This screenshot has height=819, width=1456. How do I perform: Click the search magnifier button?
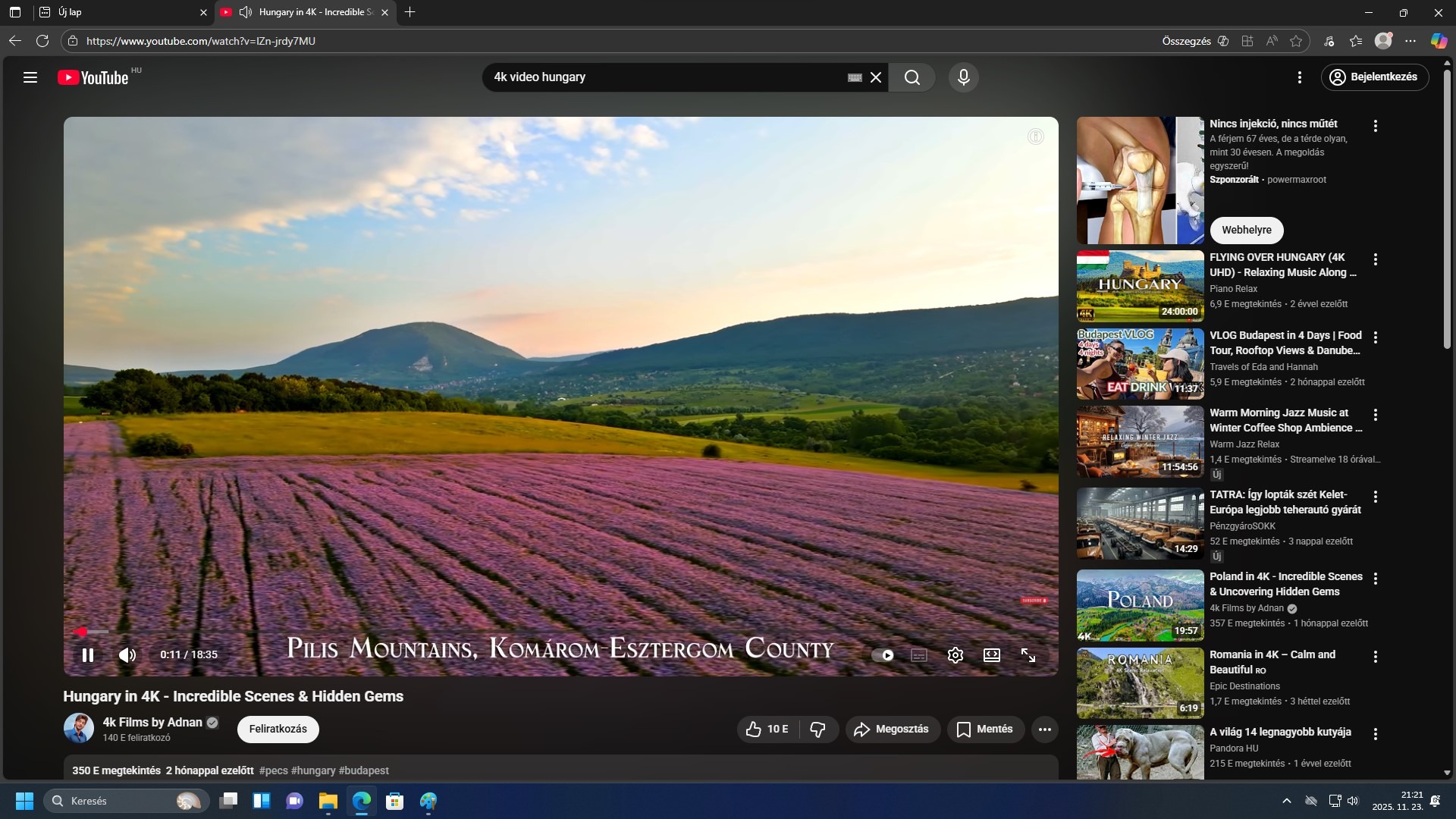tap(912, 77)
